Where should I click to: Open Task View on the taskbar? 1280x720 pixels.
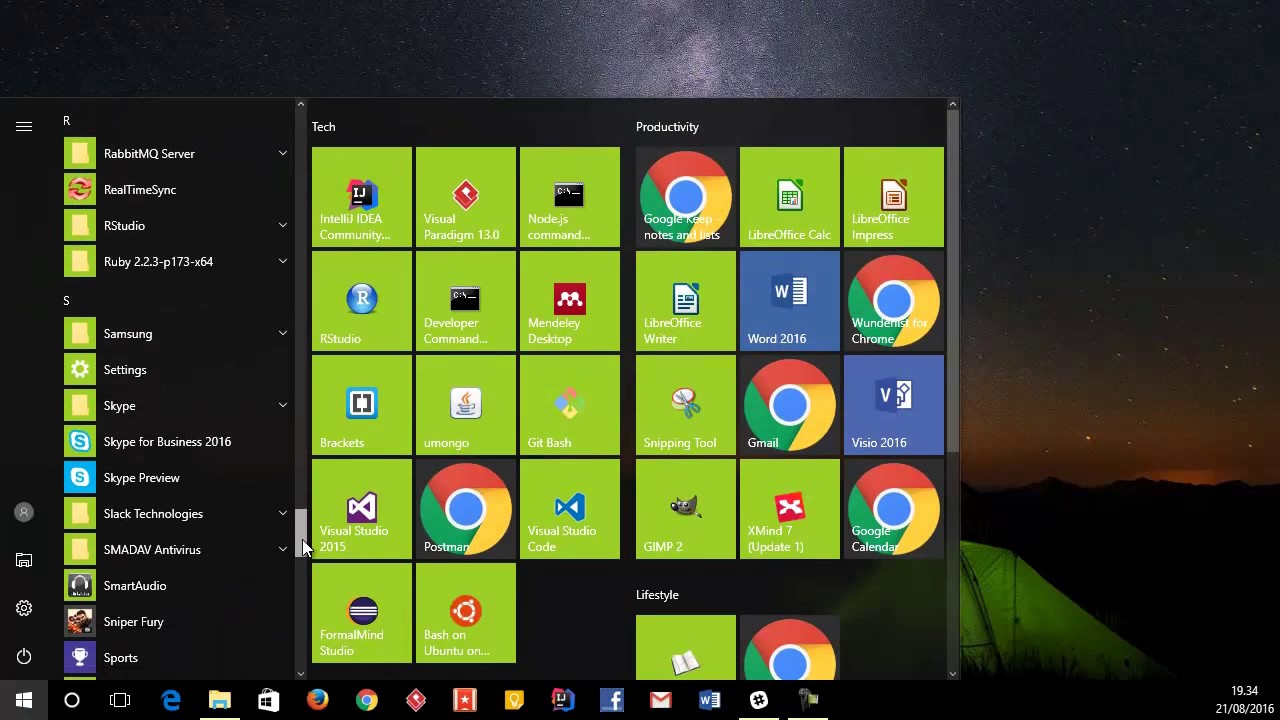coord(120,700)
